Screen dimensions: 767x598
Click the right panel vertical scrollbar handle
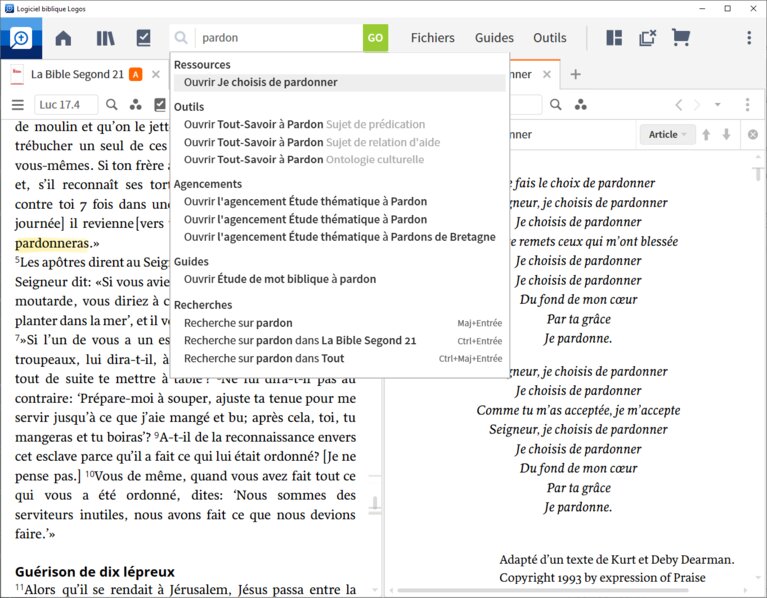click(x=758, y=172)
